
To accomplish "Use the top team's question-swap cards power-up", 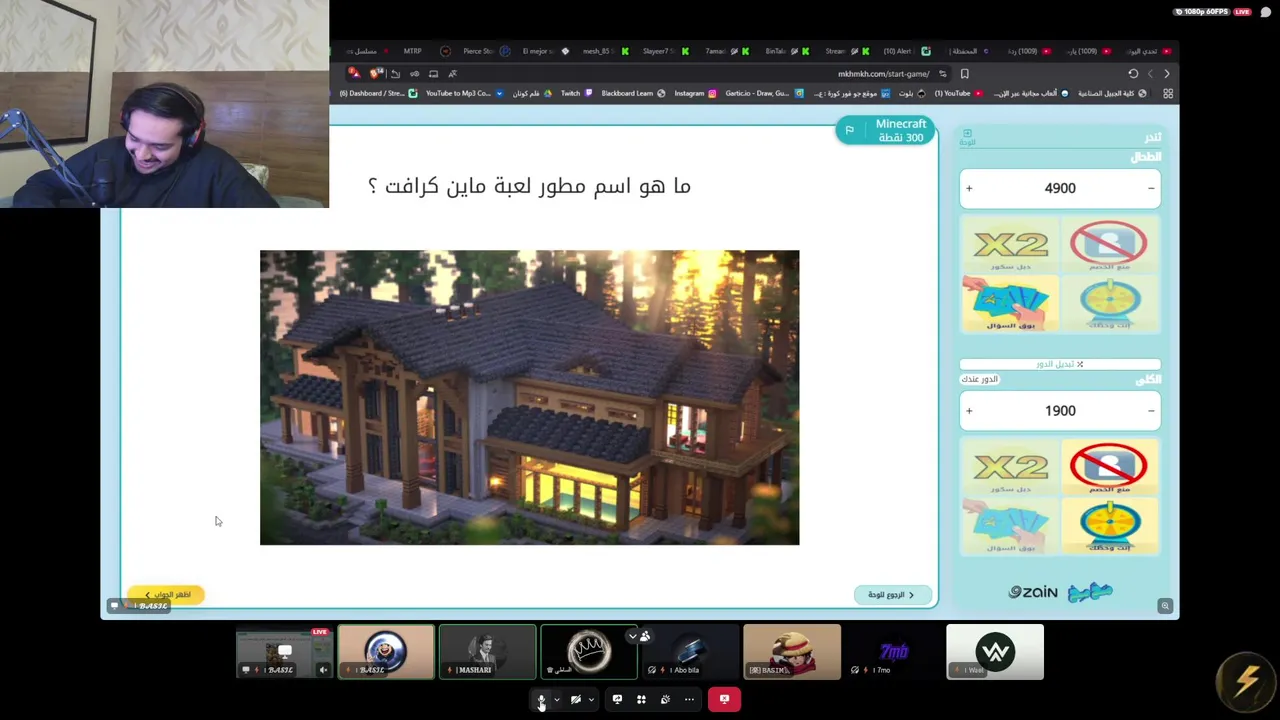I will click(x=1010, y=304).
